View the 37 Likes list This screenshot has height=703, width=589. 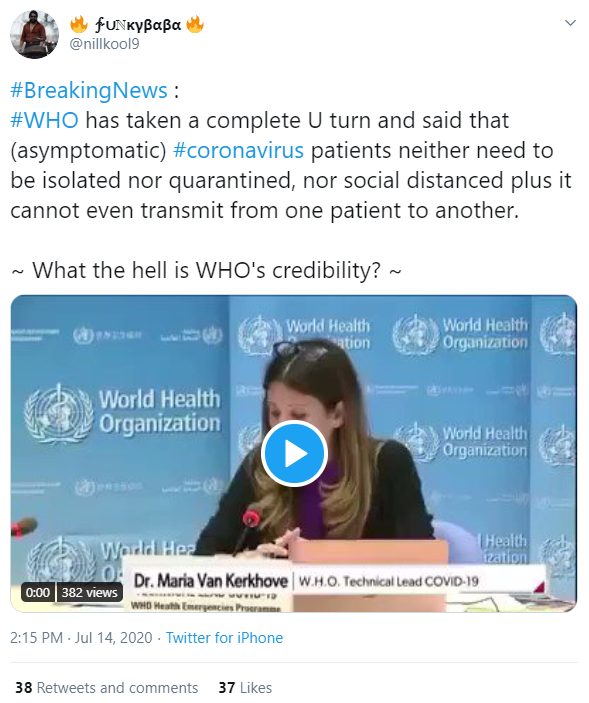tap(245, 687)
